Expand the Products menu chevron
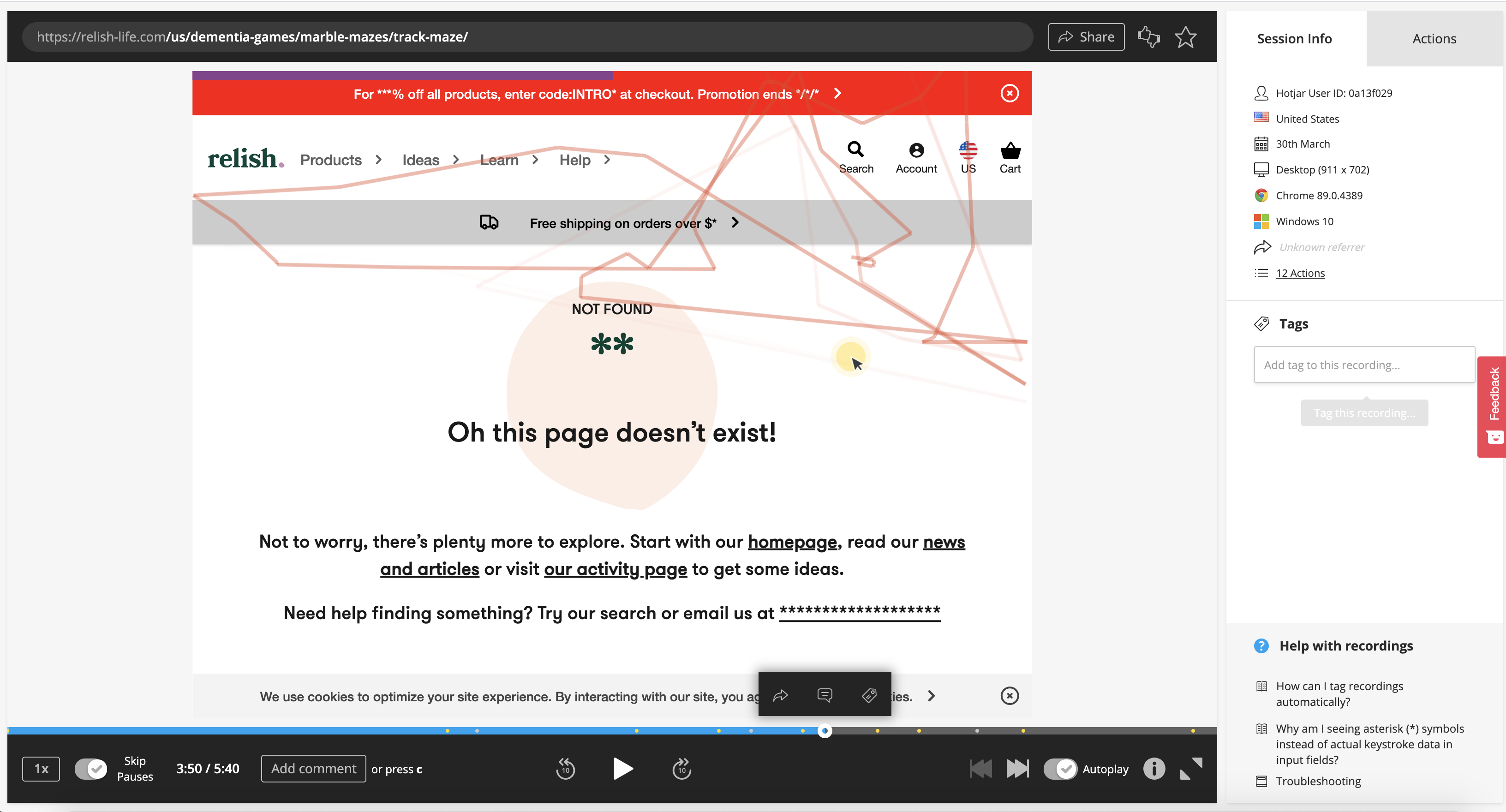The image size is (1506, 812). (379, 160)
